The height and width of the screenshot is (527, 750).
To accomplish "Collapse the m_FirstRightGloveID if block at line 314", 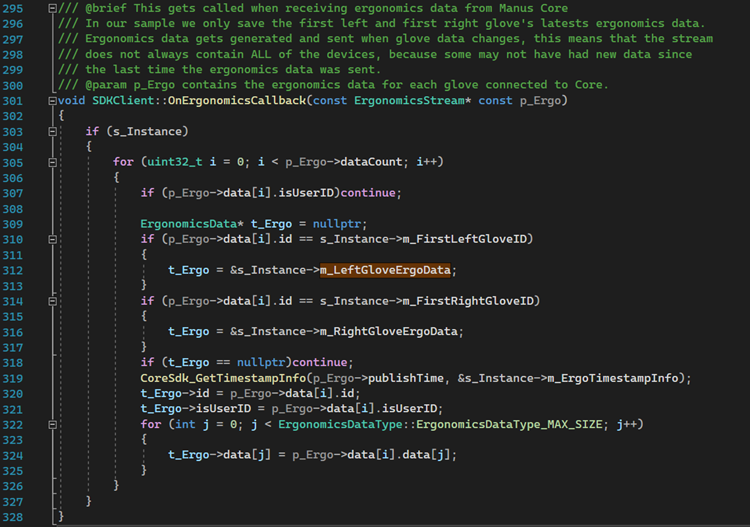I will (x=53, y=301).
